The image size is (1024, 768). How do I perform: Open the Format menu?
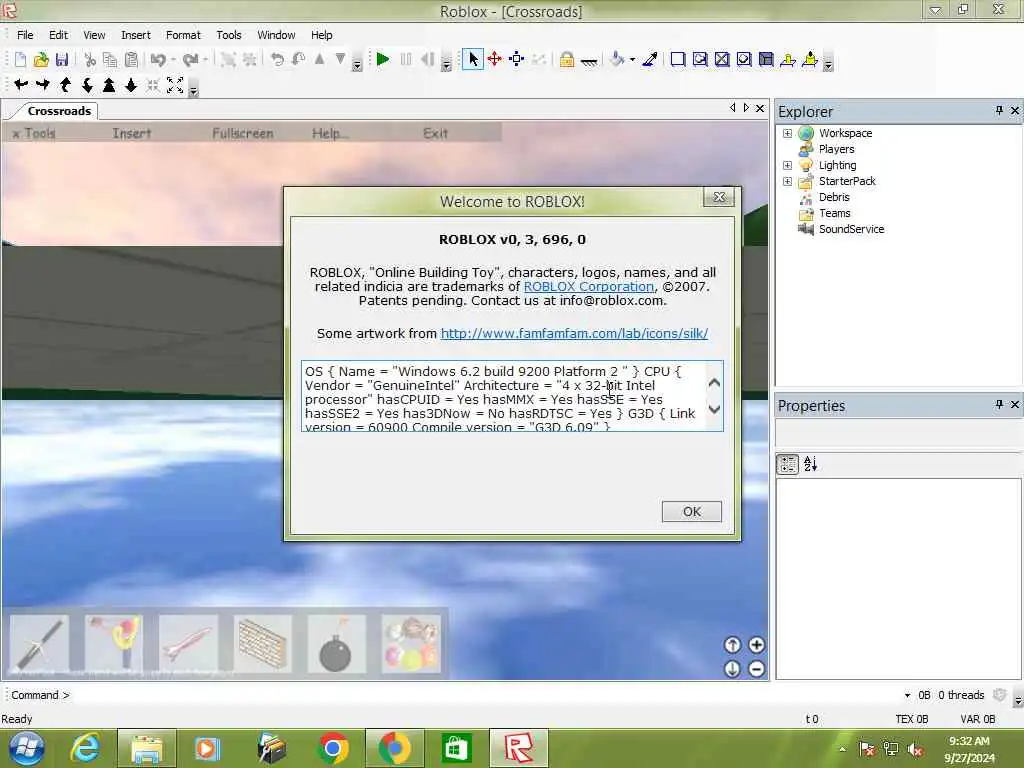[x=183, y=35]
